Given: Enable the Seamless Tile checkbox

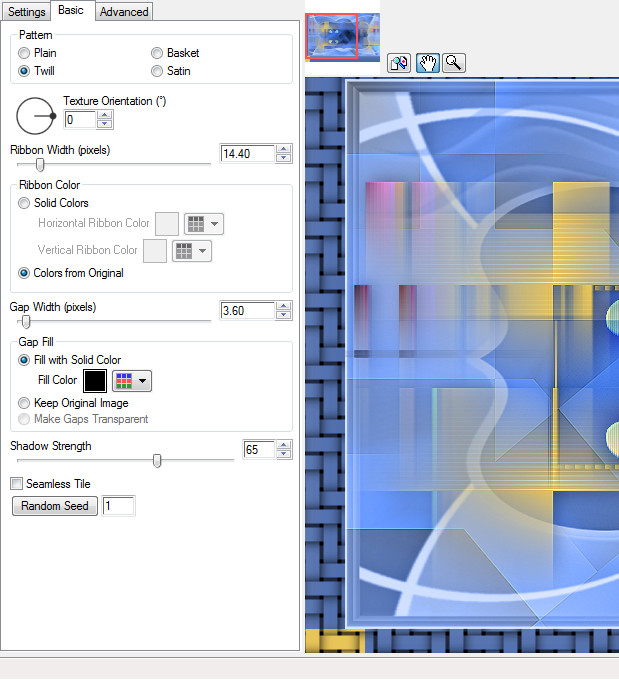Looking at the screenshot, I should tap(17, 484).
